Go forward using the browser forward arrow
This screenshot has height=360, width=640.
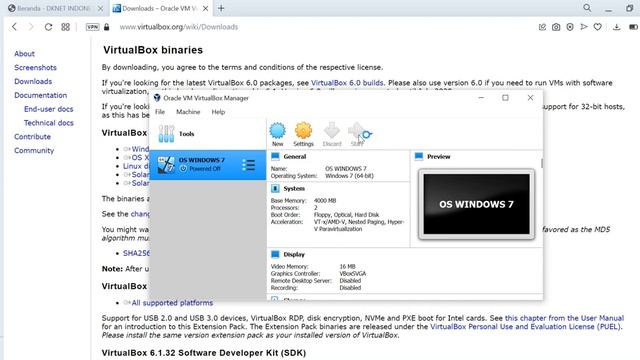(x=31, y=27)
